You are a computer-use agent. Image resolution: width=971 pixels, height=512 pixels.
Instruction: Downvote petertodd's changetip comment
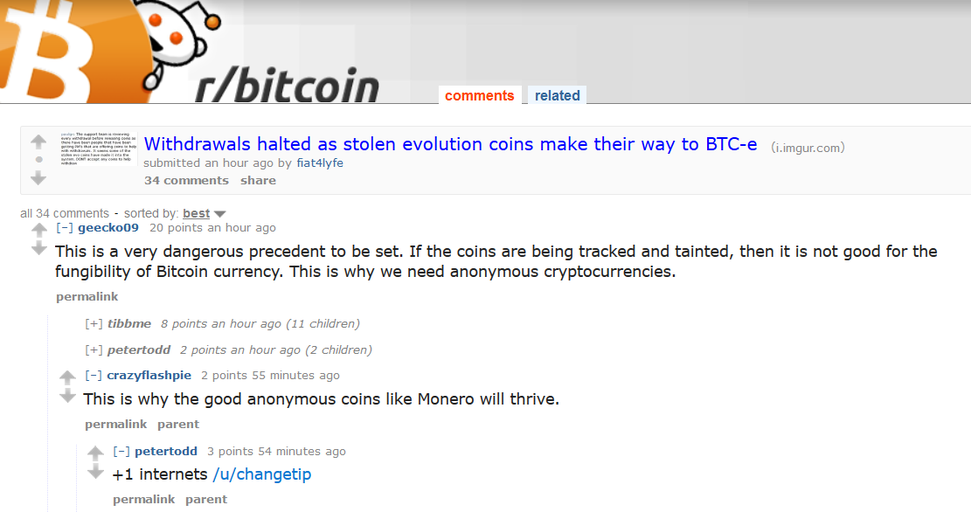[95, 472]
